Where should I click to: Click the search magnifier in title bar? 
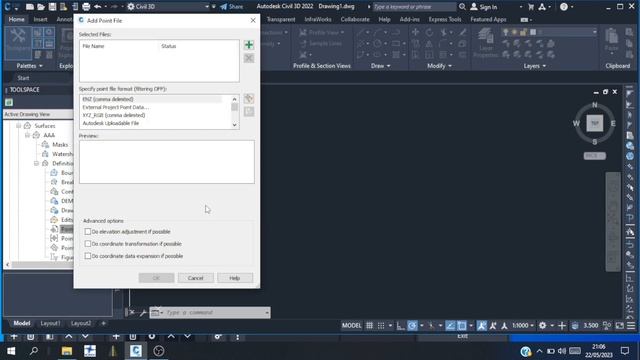click(462, 7)
